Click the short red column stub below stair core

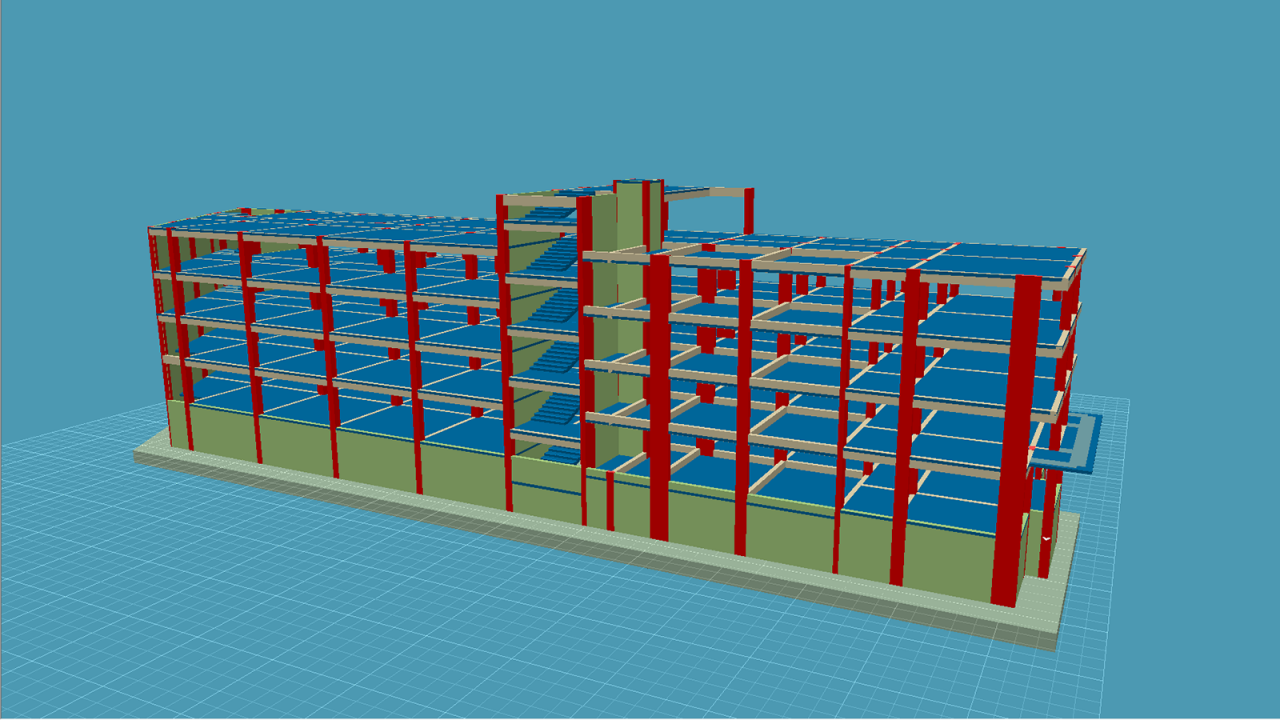(610, 500)
